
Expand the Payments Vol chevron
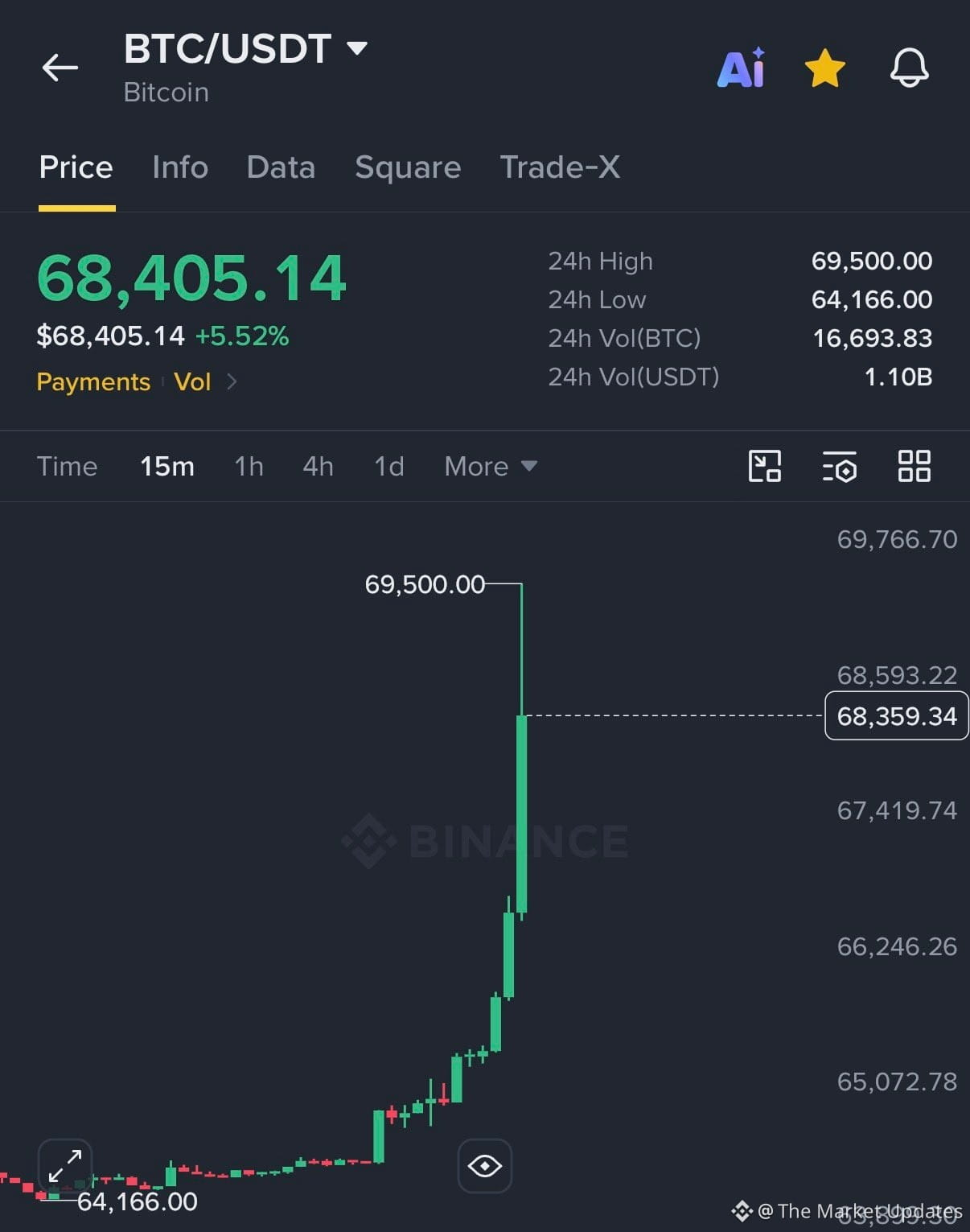pyautogui.click(x=232, y=381)
